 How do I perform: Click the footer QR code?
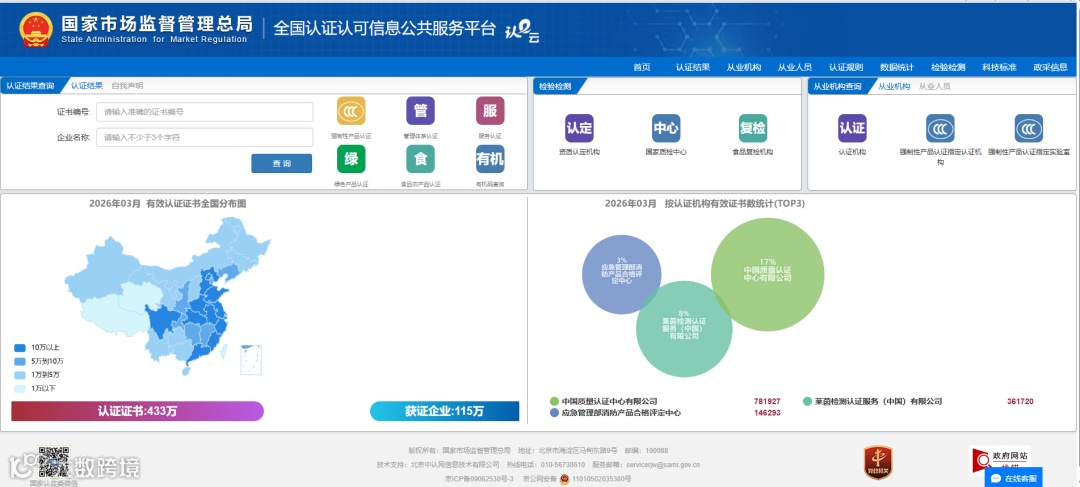click(54, 463)
